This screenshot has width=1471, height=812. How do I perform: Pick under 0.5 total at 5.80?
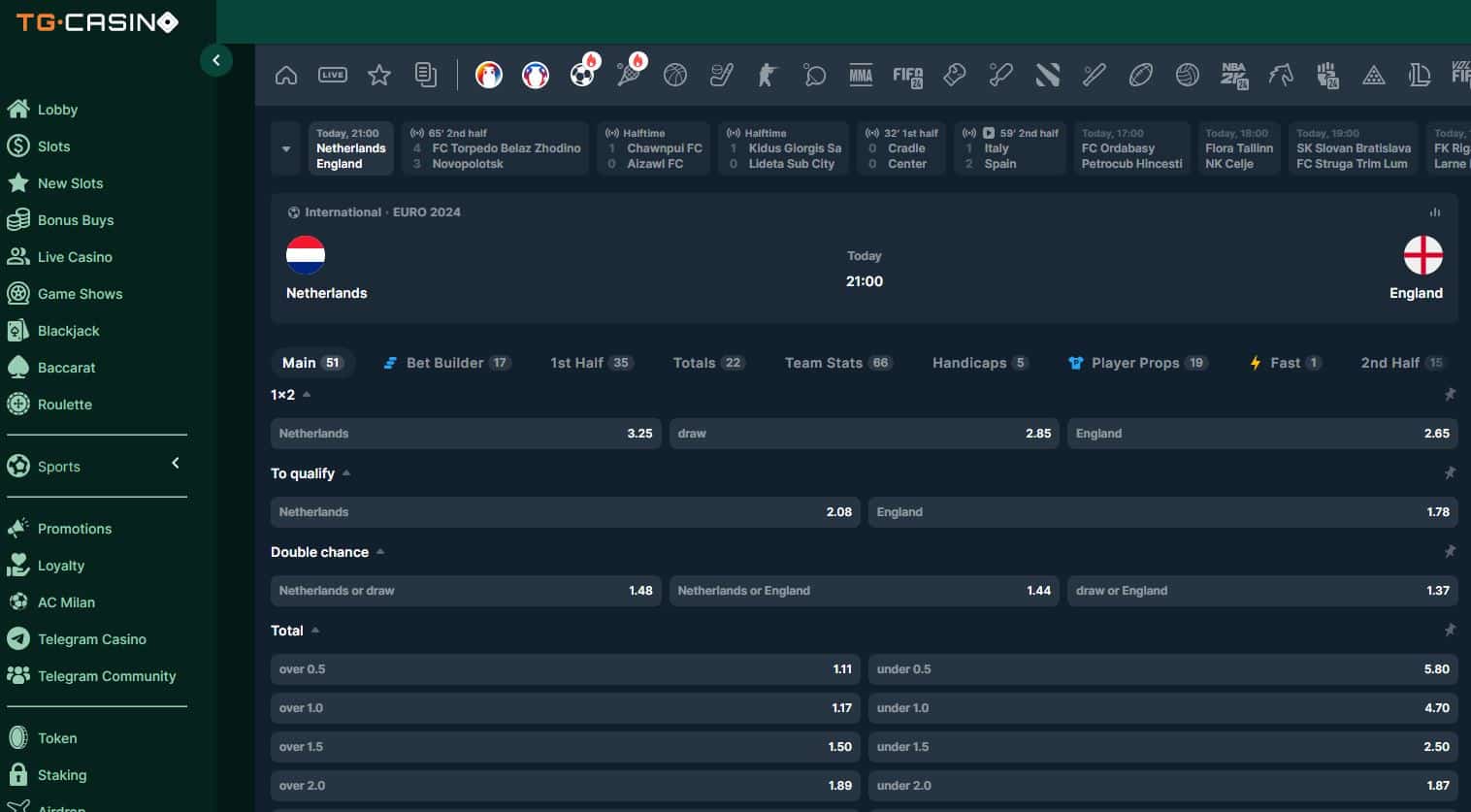tap(1162, 669)
